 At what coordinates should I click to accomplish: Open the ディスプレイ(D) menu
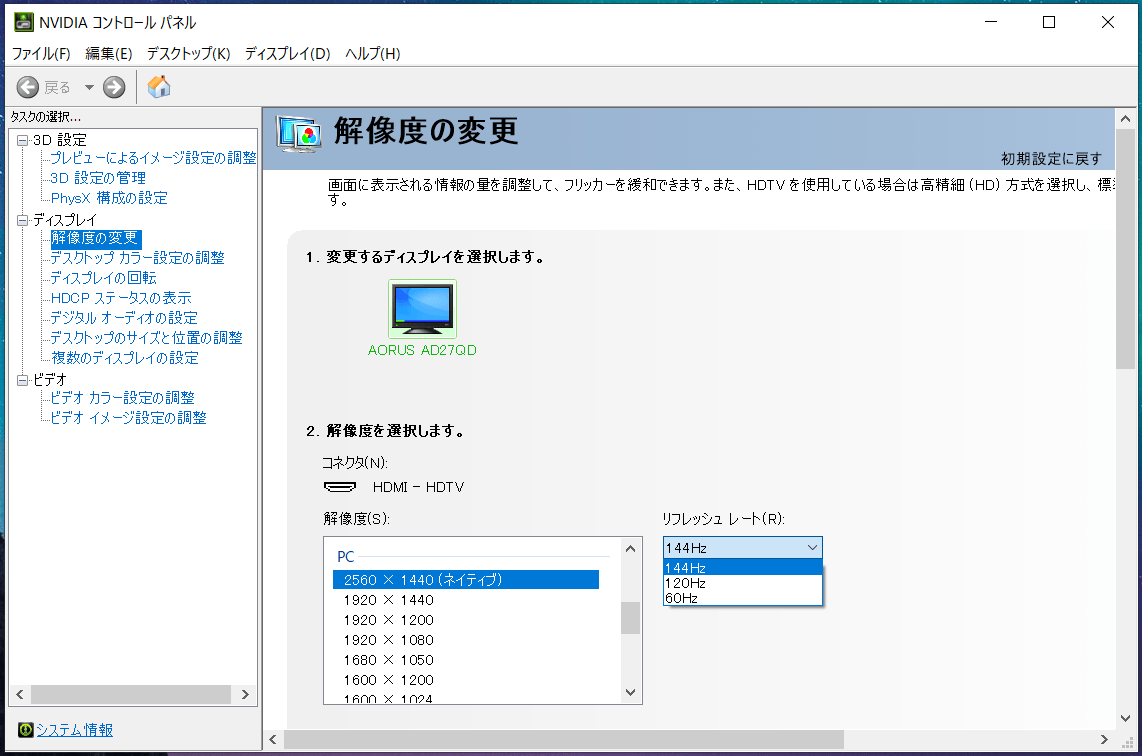[x=288, y=54]
